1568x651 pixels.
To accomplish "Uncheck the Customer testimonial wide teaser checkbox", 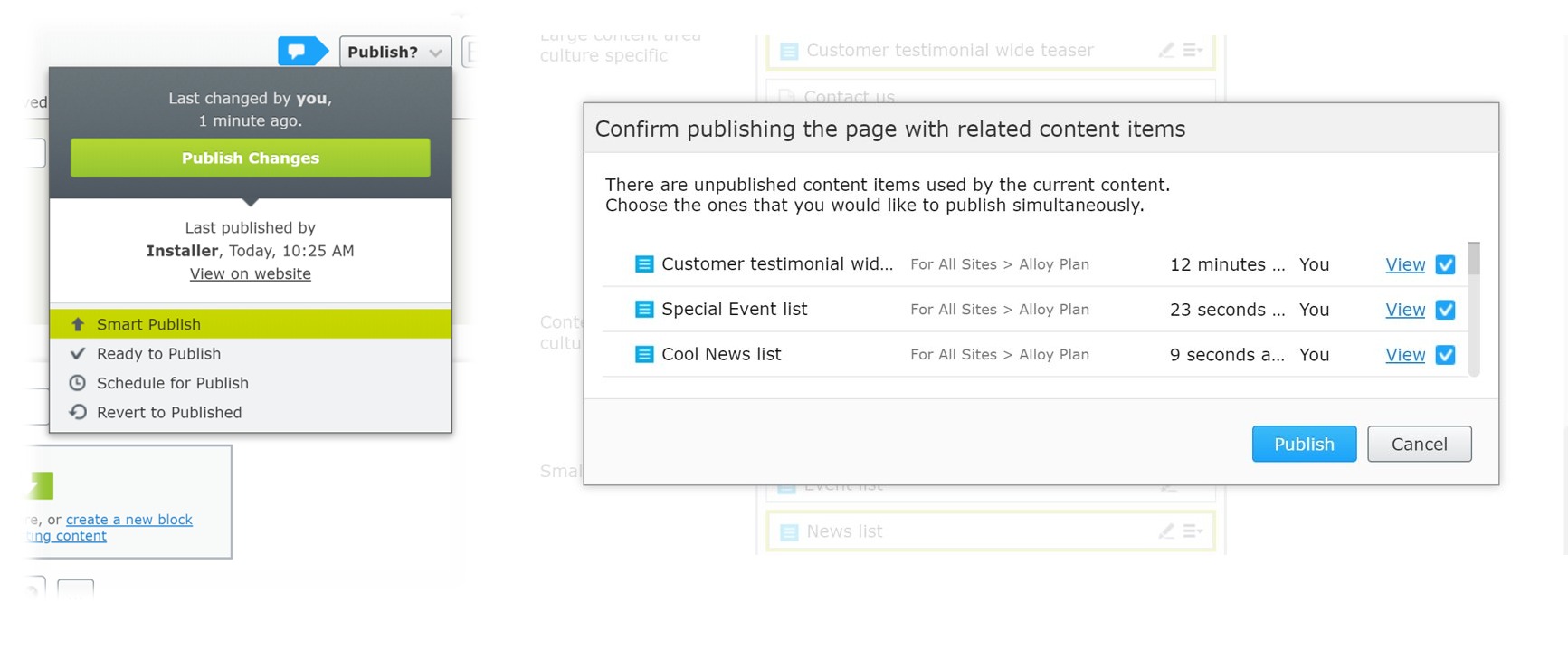I will click(1445, 264).
